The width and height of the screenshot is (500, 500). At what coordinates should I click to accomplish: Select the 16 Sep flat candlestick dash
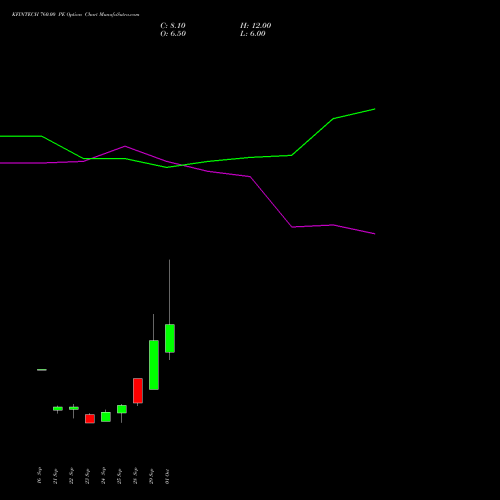click(42, 370)
